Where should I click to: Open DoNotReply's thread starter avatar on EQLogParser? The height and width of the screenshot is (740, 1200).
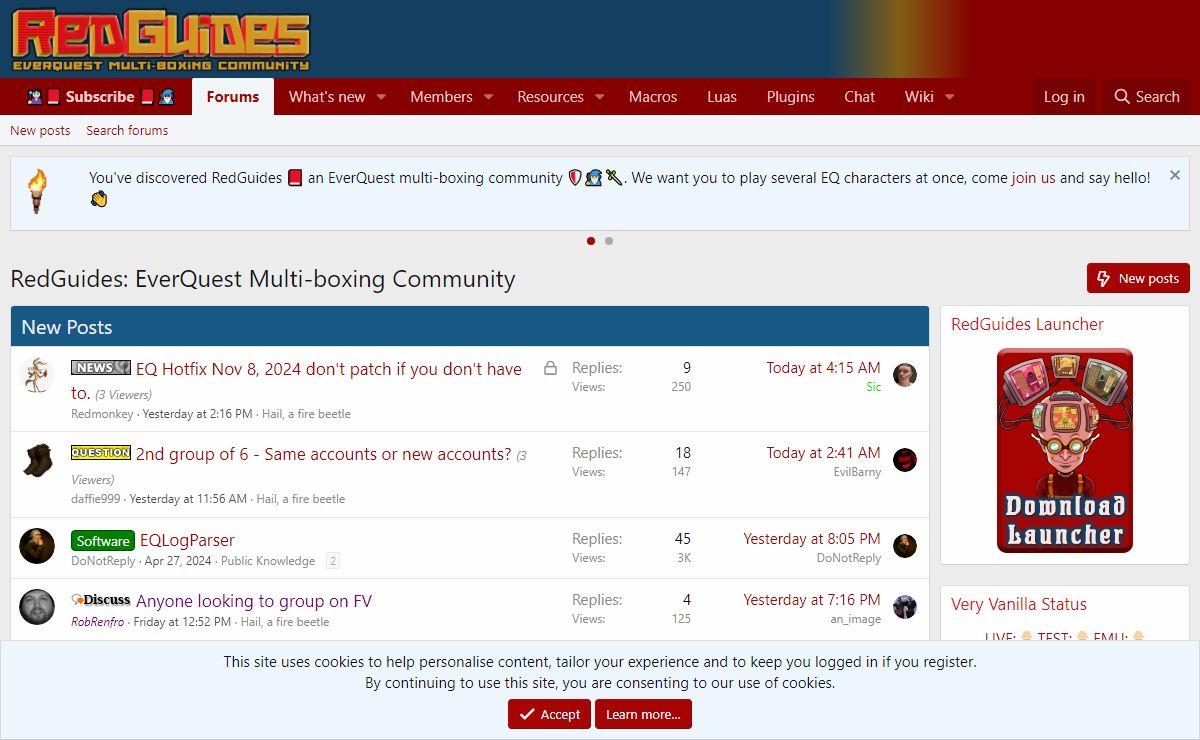[x=37, y=546]
